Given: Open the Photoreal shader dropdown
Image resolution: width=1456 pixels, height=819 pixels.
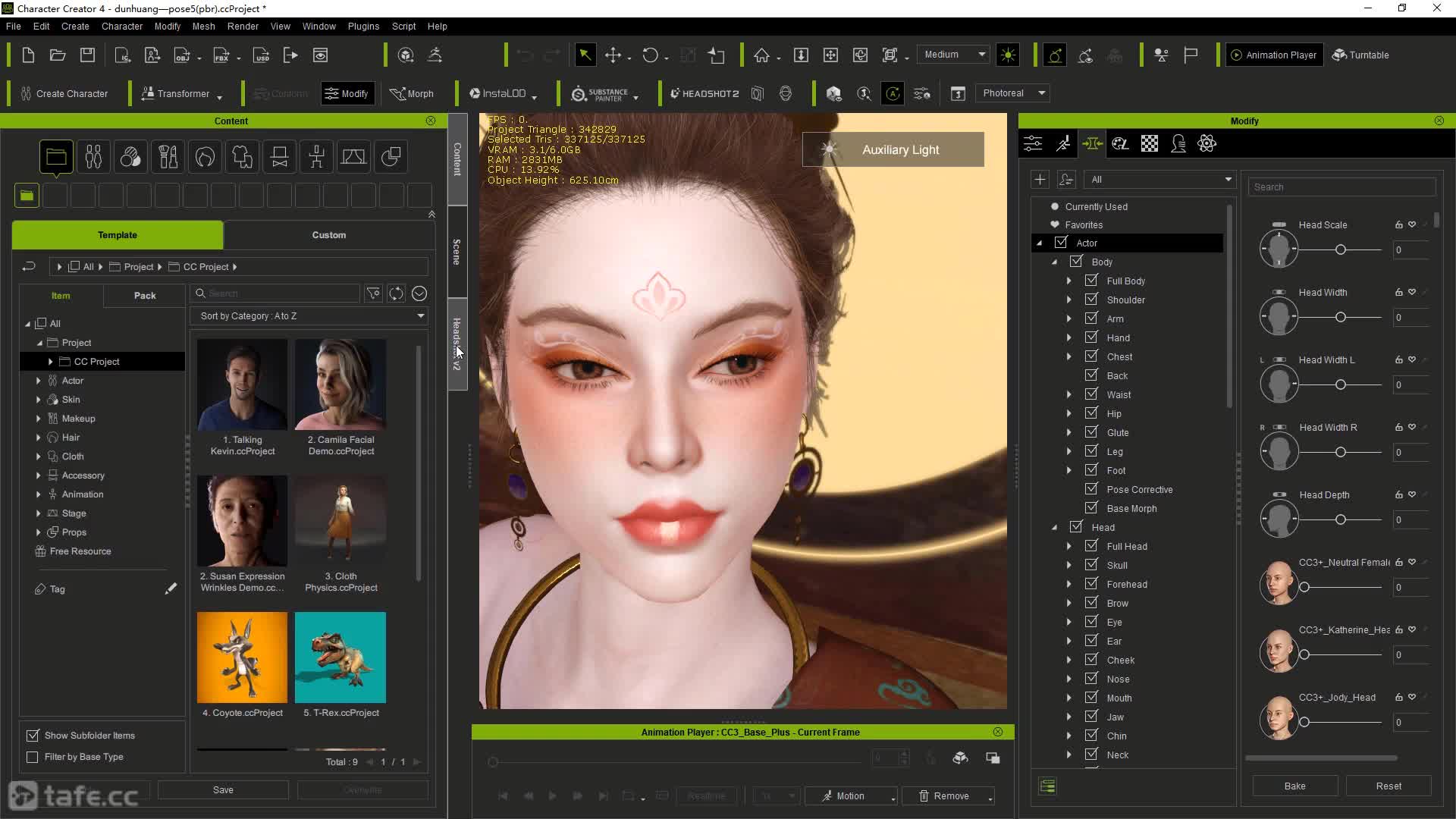Looking at the screenshot, I should point(1012,93).
